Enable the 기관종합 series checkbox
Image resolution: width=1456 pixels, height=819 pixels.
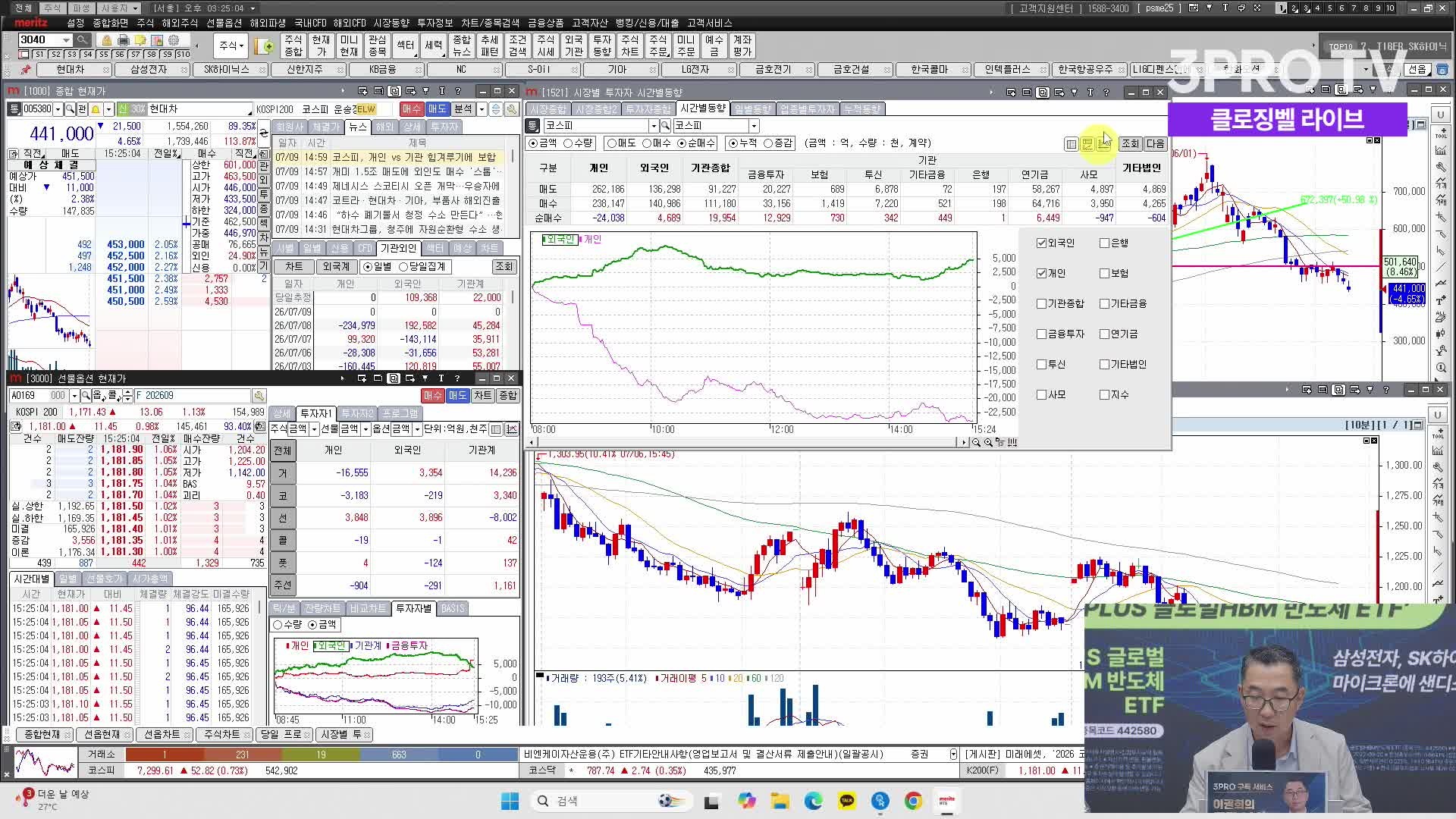coord(1041,304)
